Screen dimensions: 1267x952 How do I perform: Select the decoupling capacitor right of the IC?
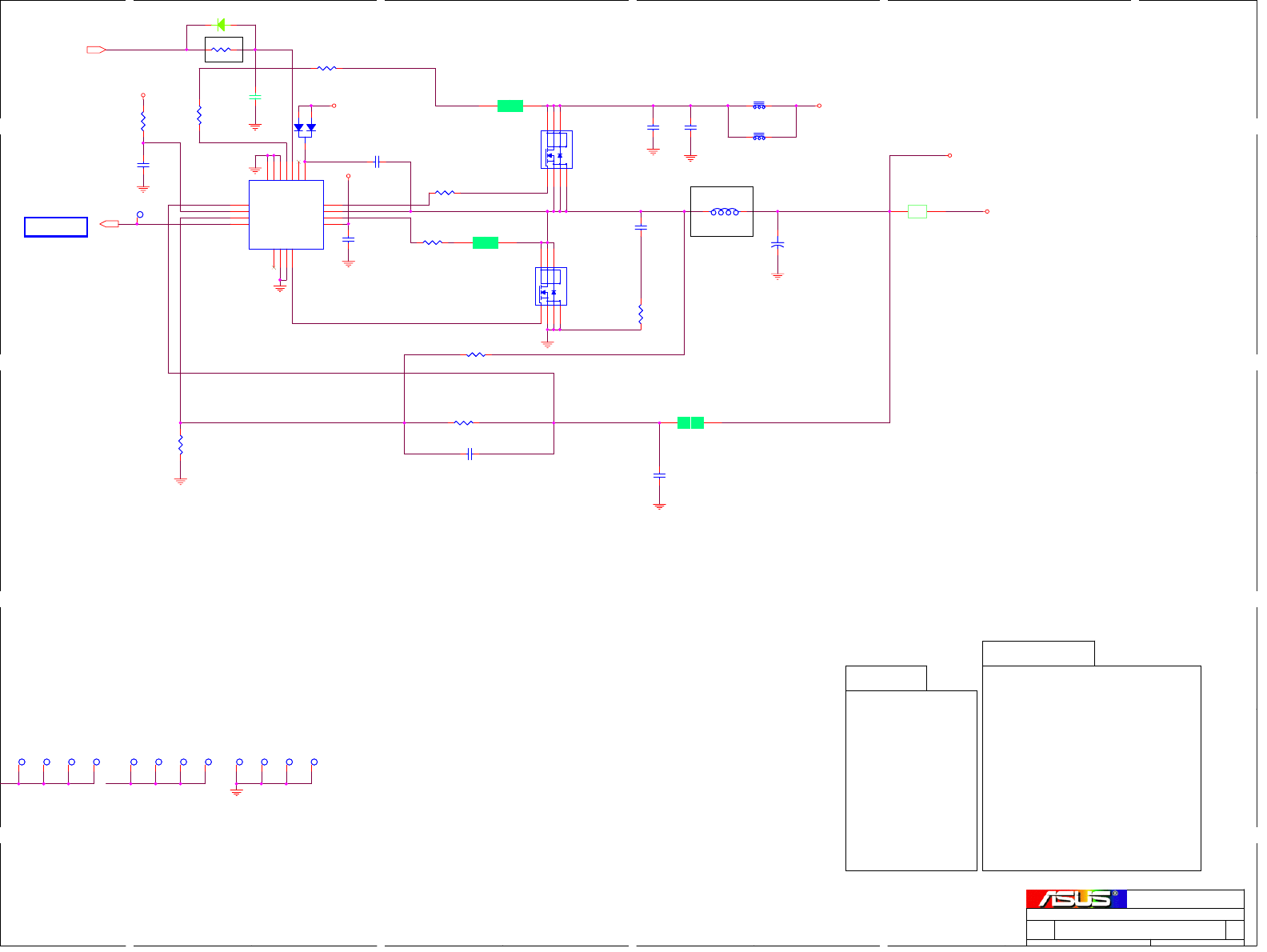point(348,239)
